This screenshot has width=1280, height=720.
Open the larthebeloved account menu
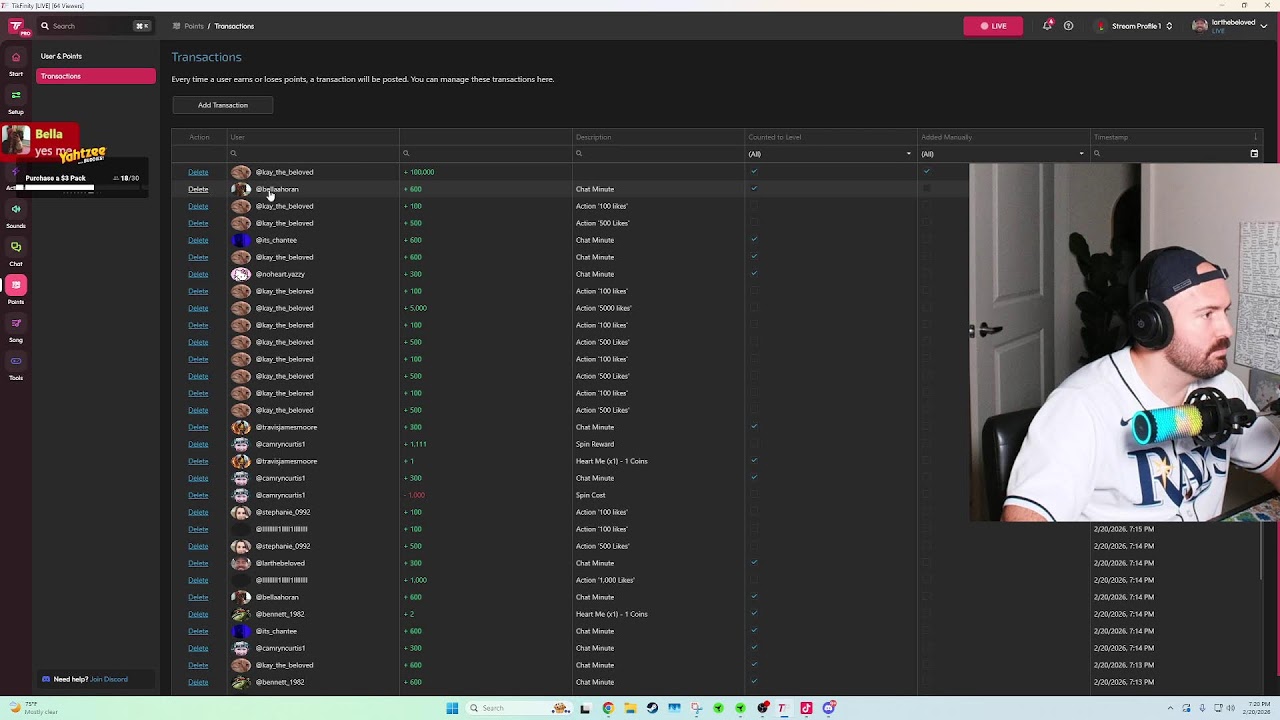[1230, 26]
